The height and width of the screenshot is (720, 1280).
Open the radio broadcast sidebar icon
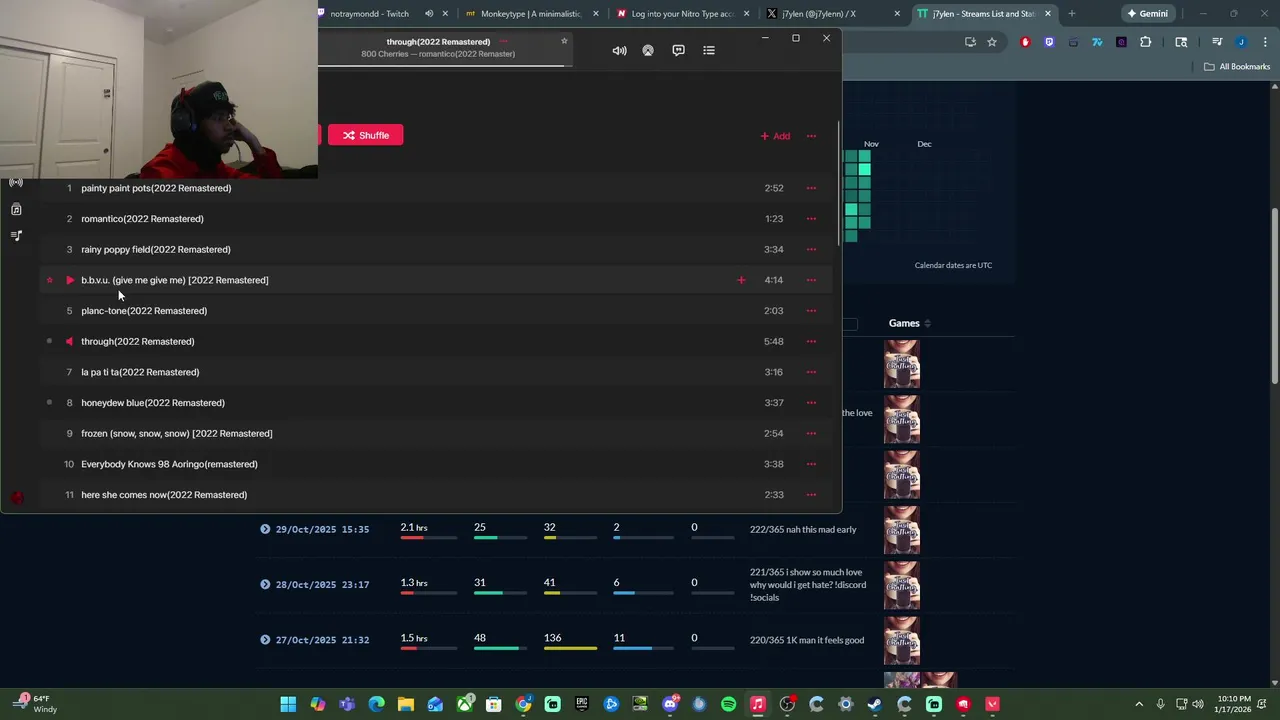click(x=16, y=183)
